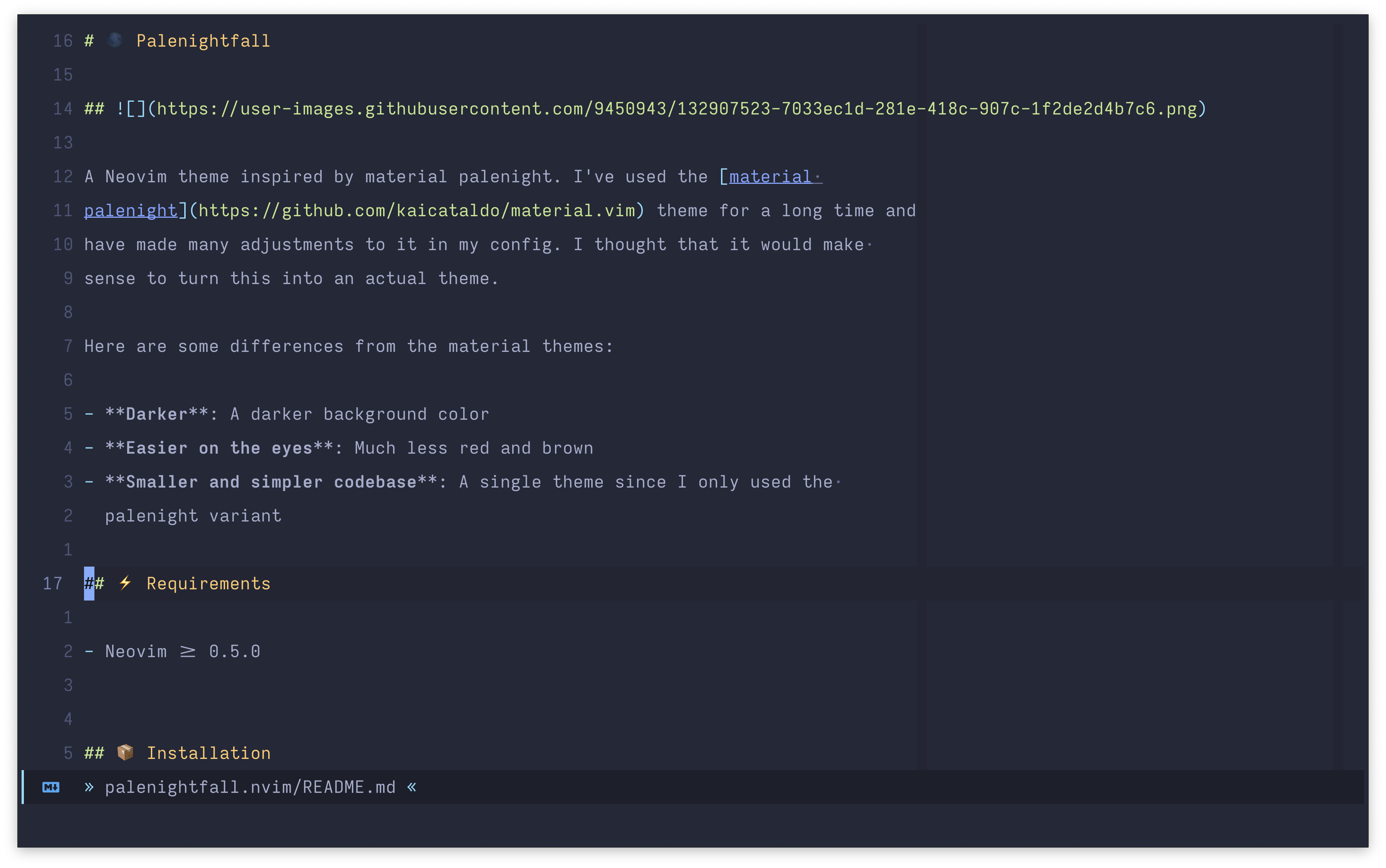
Task: Click the « chevron after README.md
Action: point(412,787)
